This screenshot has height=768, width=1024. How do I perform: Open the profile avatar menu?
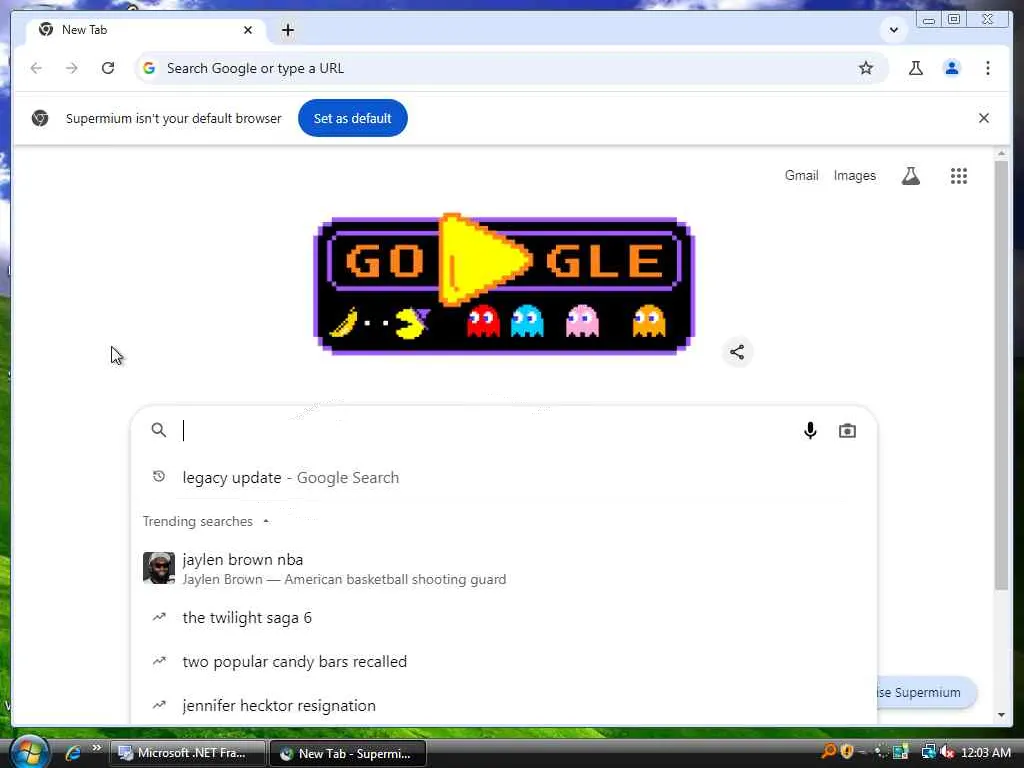[952, 68]
